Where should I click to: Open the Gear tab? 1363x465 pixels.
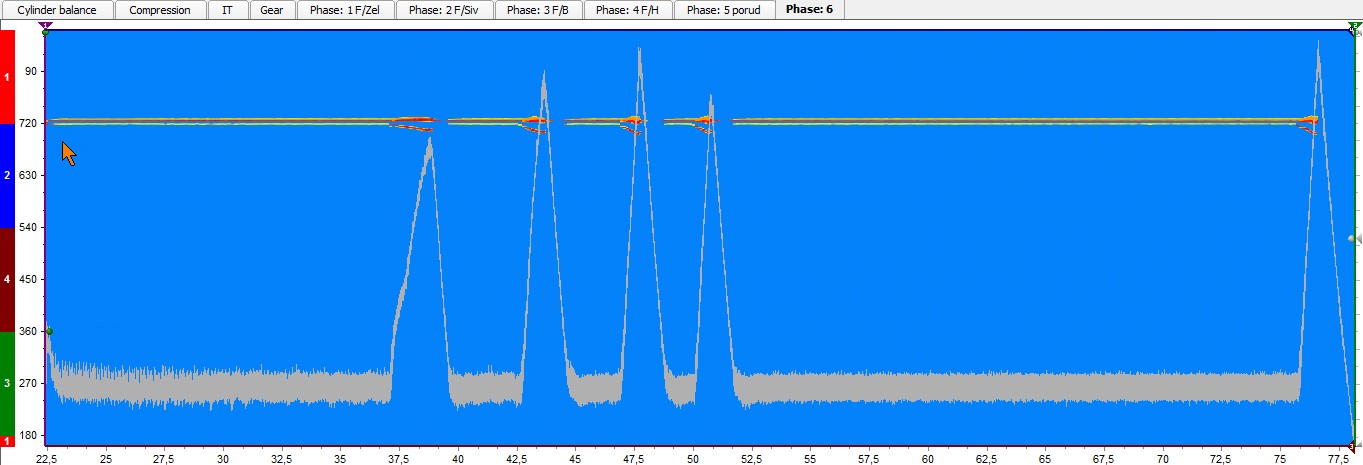coord(271,10)
